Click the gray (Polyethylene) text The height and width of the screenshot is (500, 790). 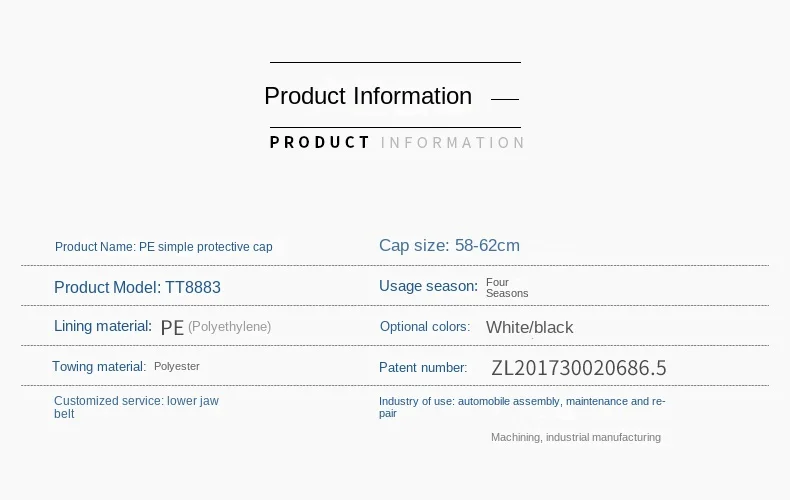(230, 327)
